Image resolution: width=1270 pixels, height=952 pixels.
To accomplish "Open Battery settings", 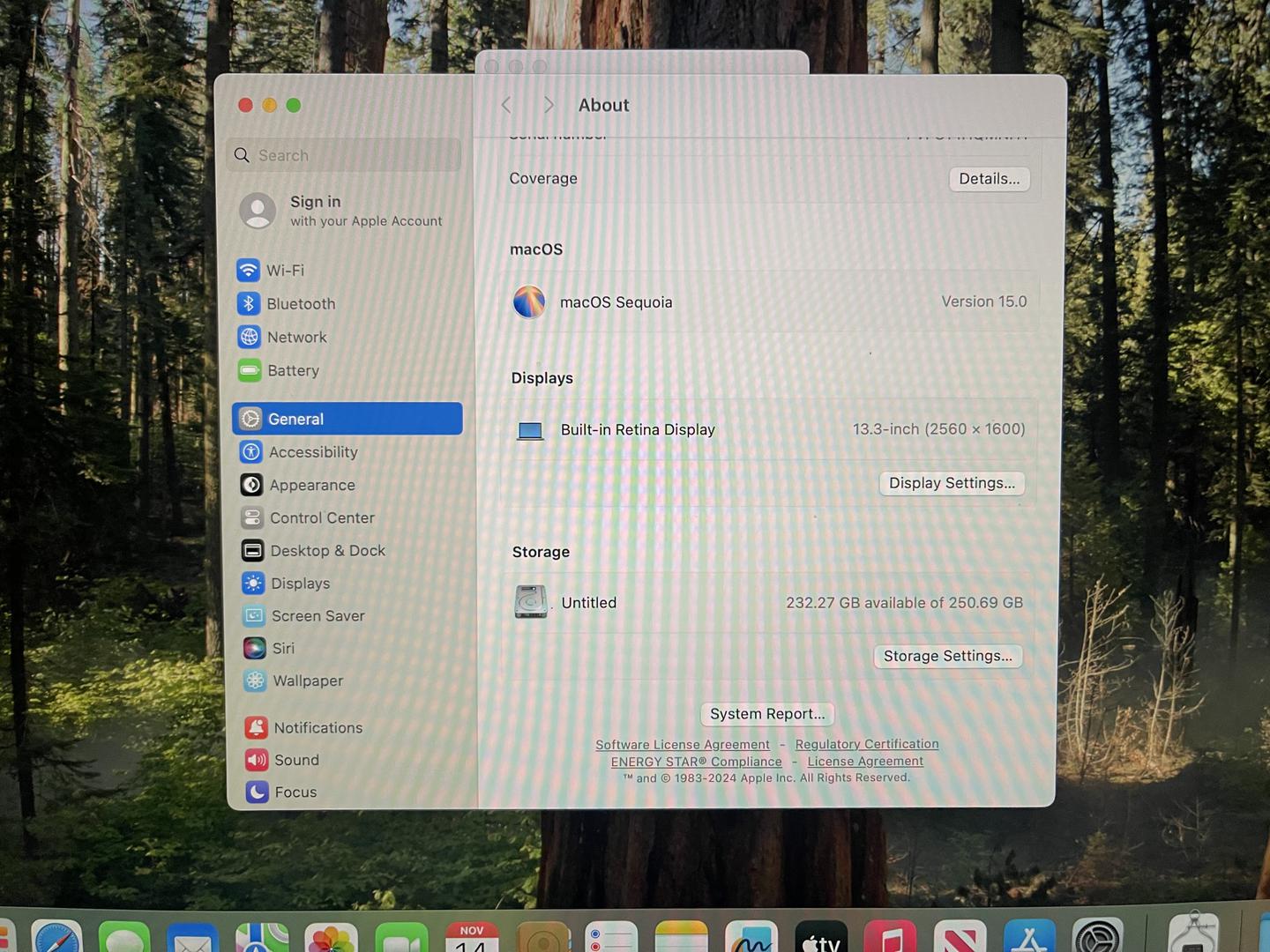I will coord(278,371).
